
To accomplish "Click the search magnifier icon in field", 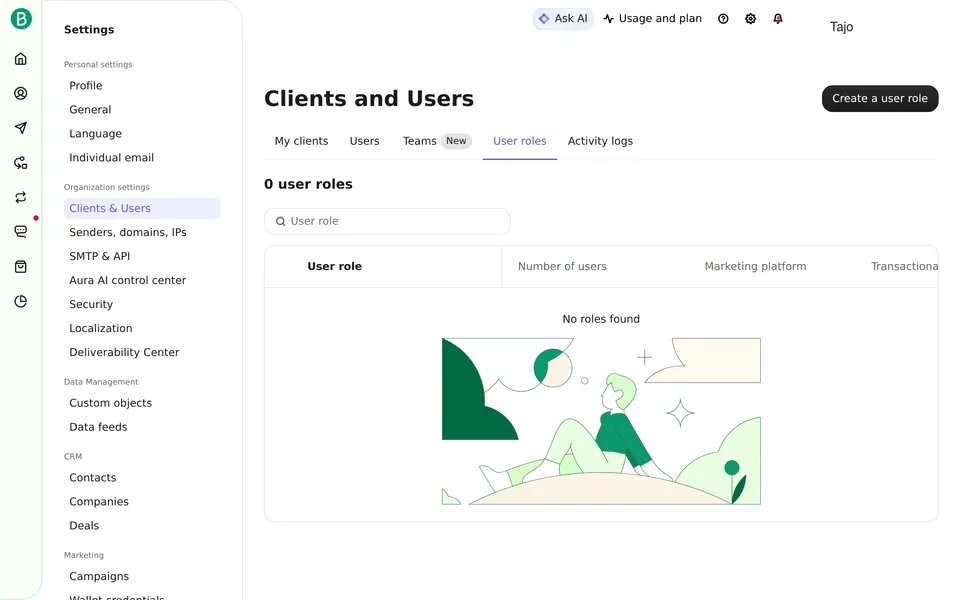I will [x=280, y=221].
